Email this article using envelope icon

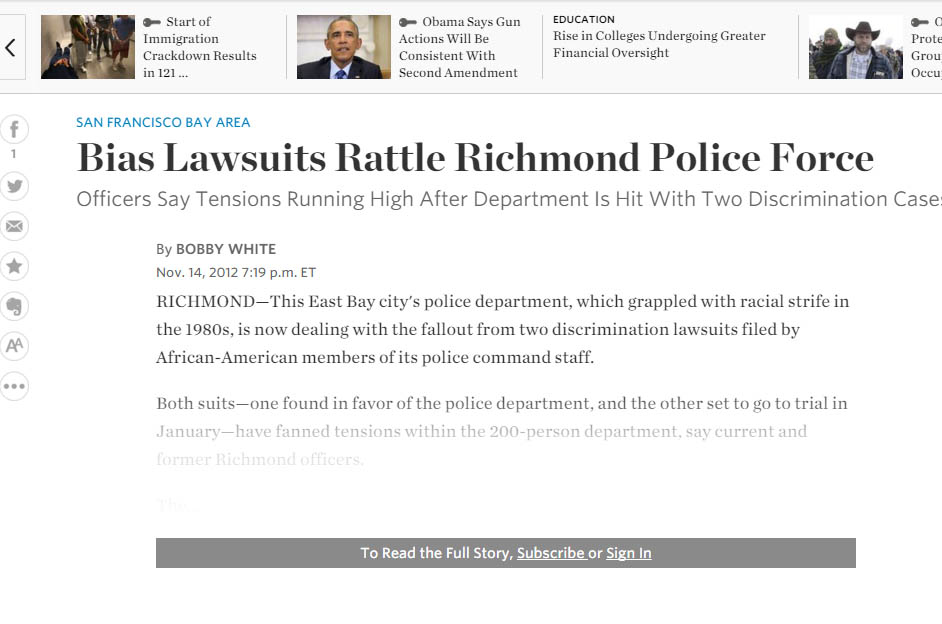[x=14, y=226]
